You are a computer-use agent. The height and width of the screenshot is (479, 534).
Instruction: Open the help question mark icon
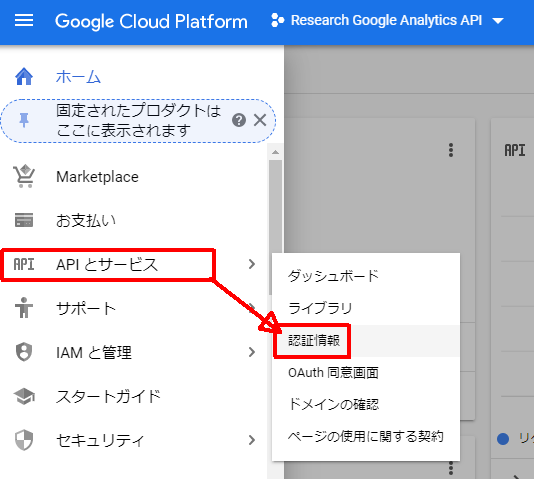point(239,120)
